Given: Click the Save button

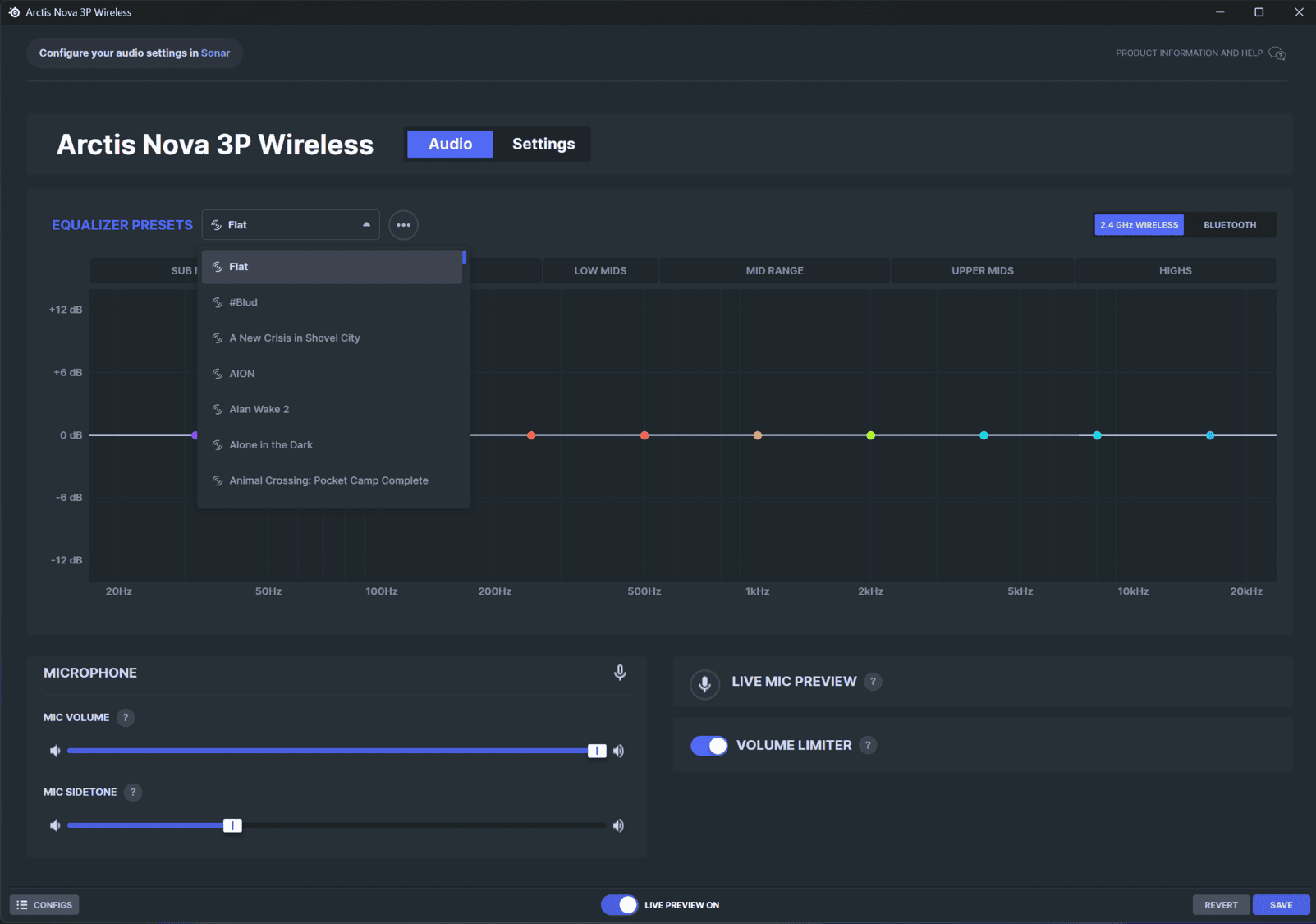Looking at the screenshot, I should click(1281, 905).
